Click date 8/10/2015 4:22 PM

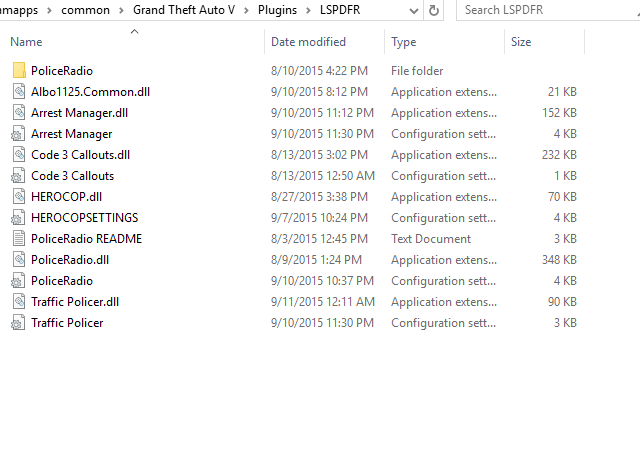[x=320, y=71]
